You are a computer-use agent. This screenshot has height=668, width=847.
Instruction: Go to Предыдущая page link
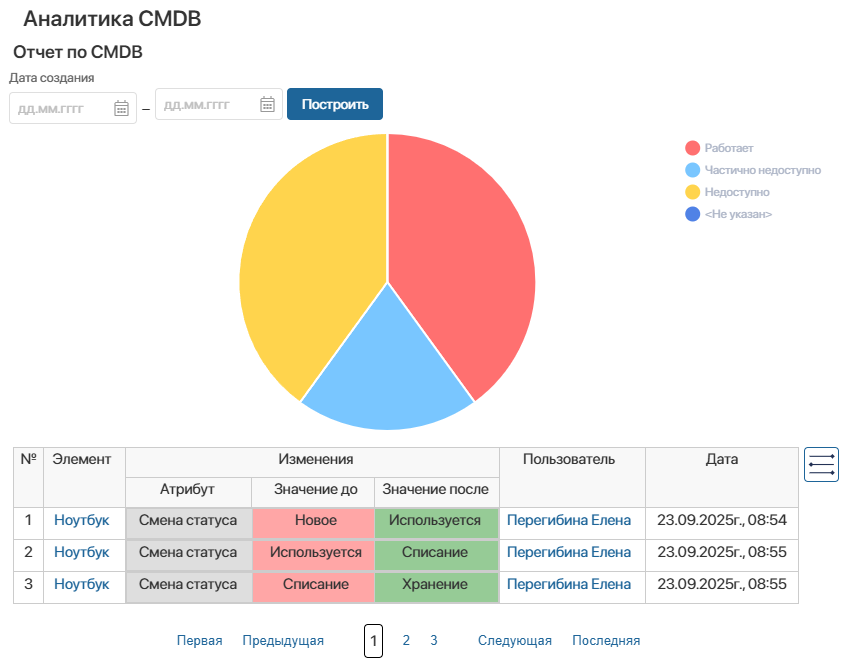[x=283, y=640]
